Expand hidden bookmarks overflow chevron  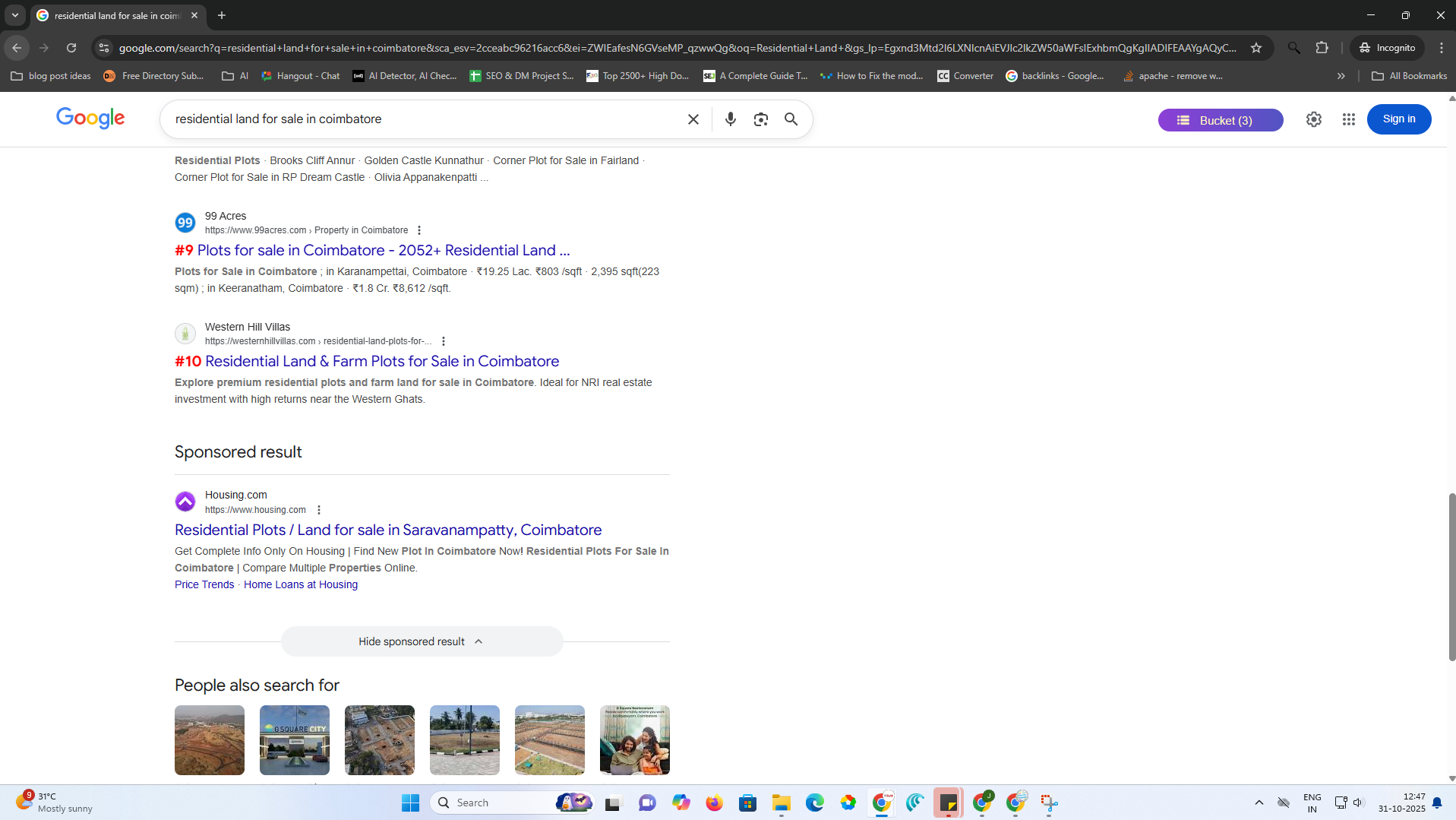[1341, 76]
